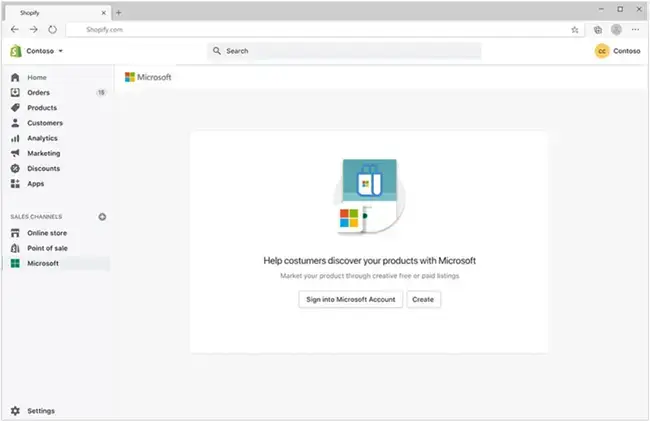Click the Shopify Search field

344,51
